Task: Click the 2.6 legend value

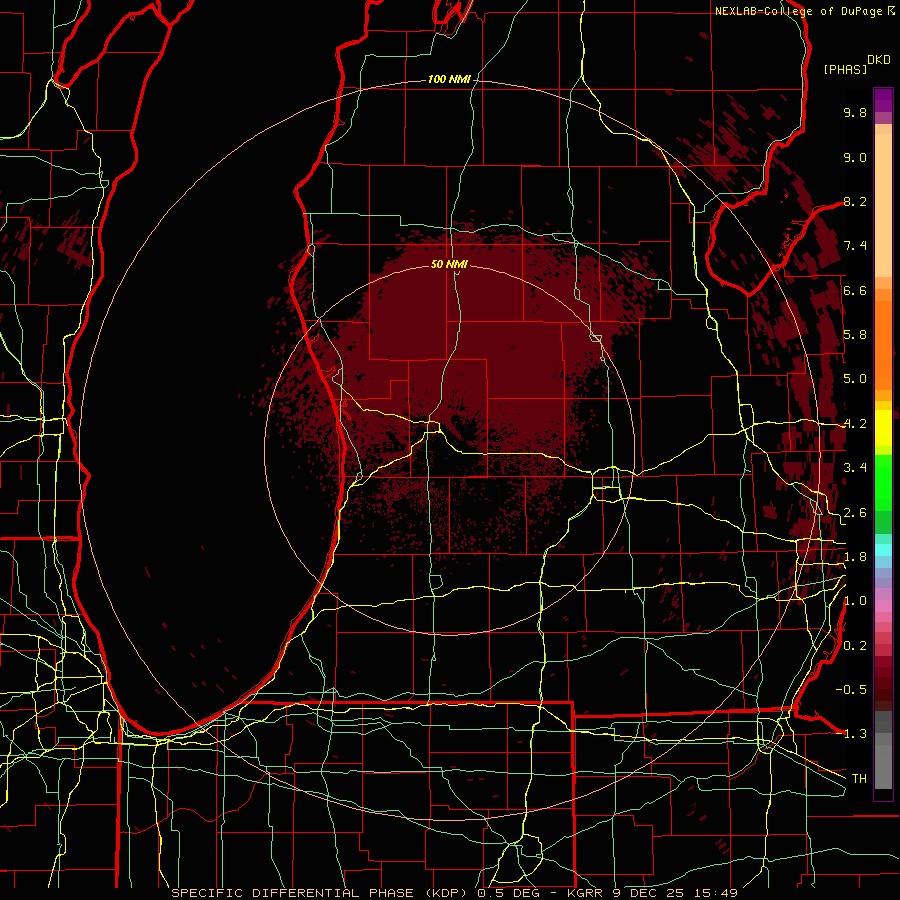Action: coord(855,513)
